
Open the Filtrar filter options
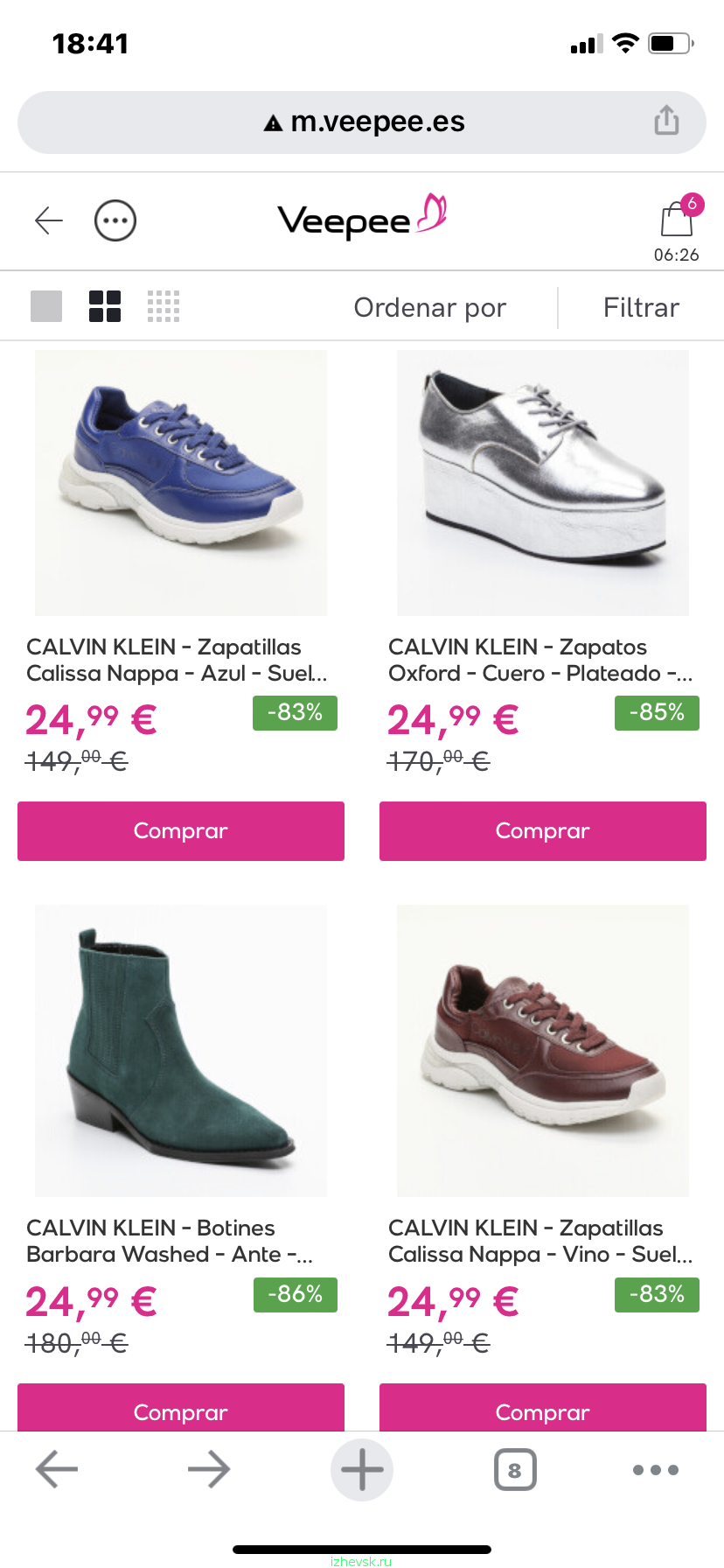pyautogui.click(x=641, y=307)
